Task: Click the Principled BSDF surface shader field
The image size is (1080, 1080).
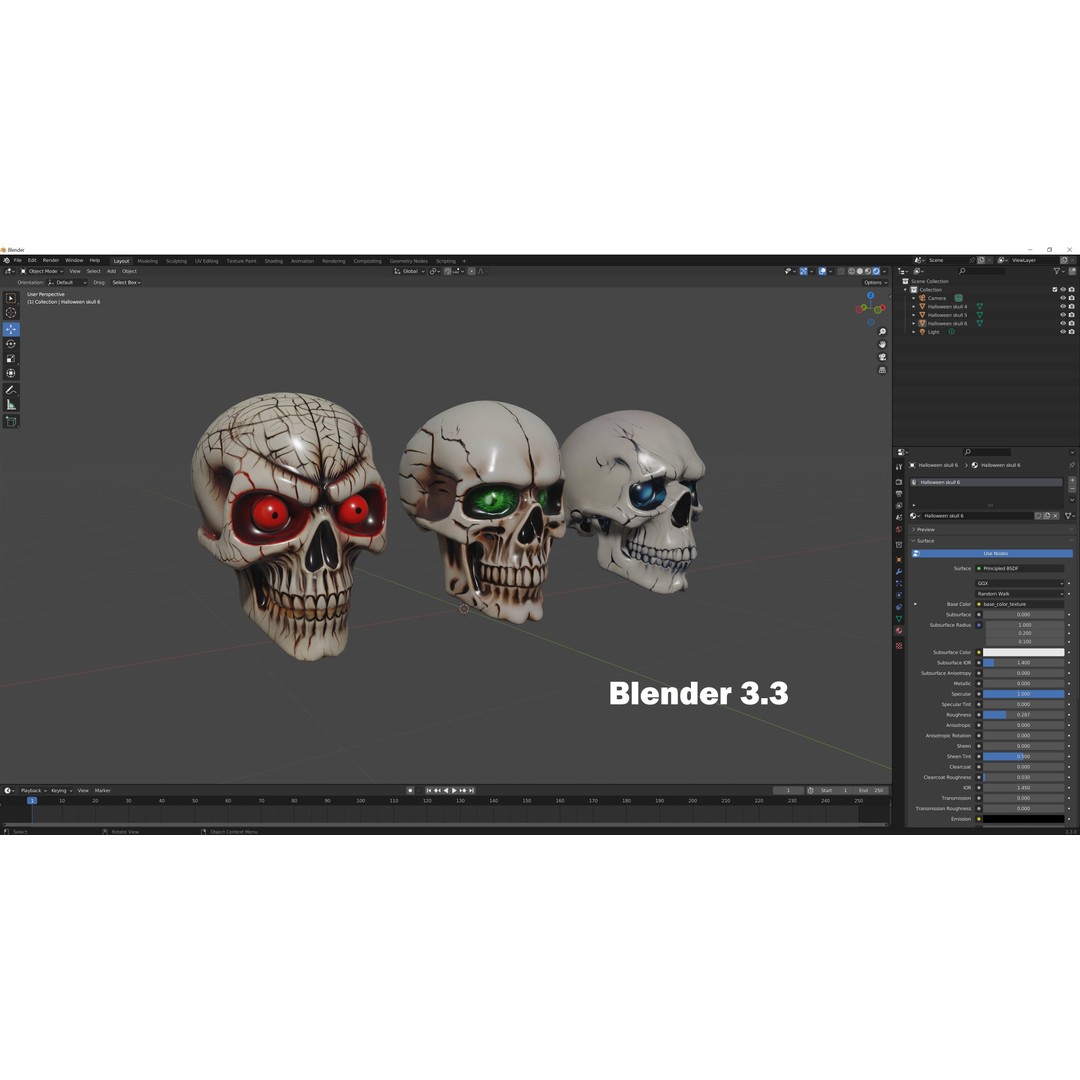Action: coord(1019,569)
